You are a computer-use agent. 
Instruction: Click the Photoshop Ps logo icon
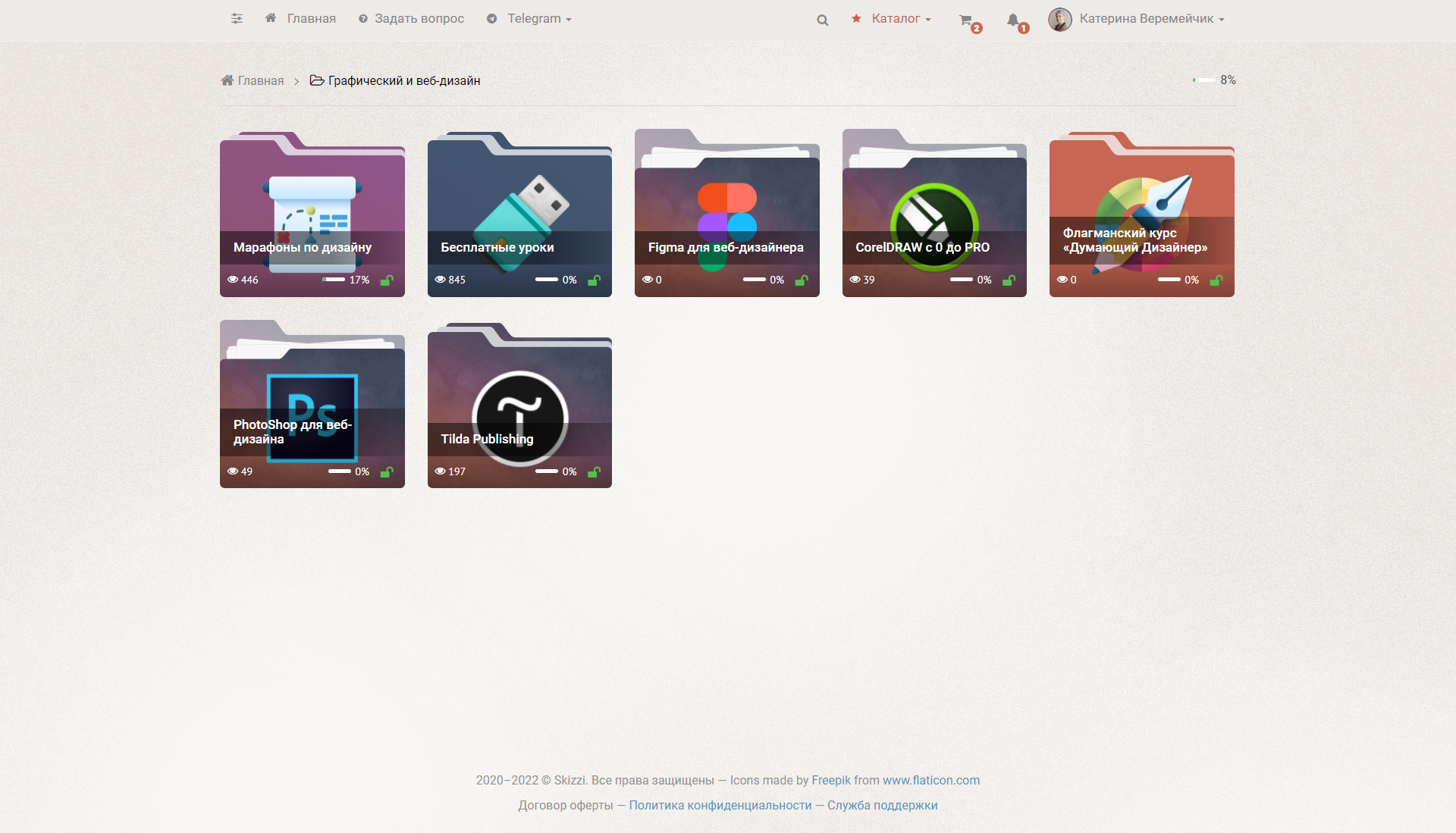pos(312,418)
